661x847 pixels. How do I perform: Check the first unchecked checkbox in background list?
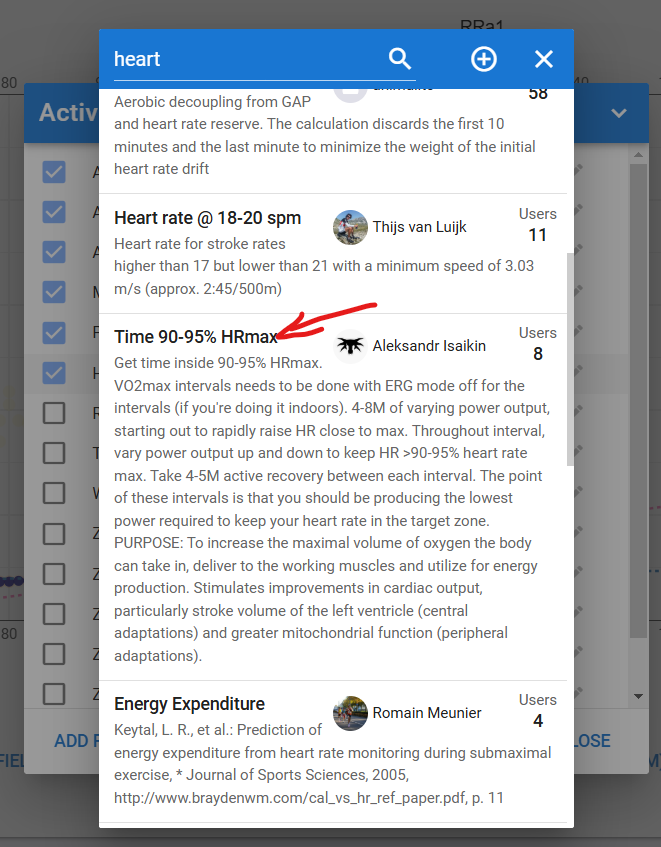54,413
